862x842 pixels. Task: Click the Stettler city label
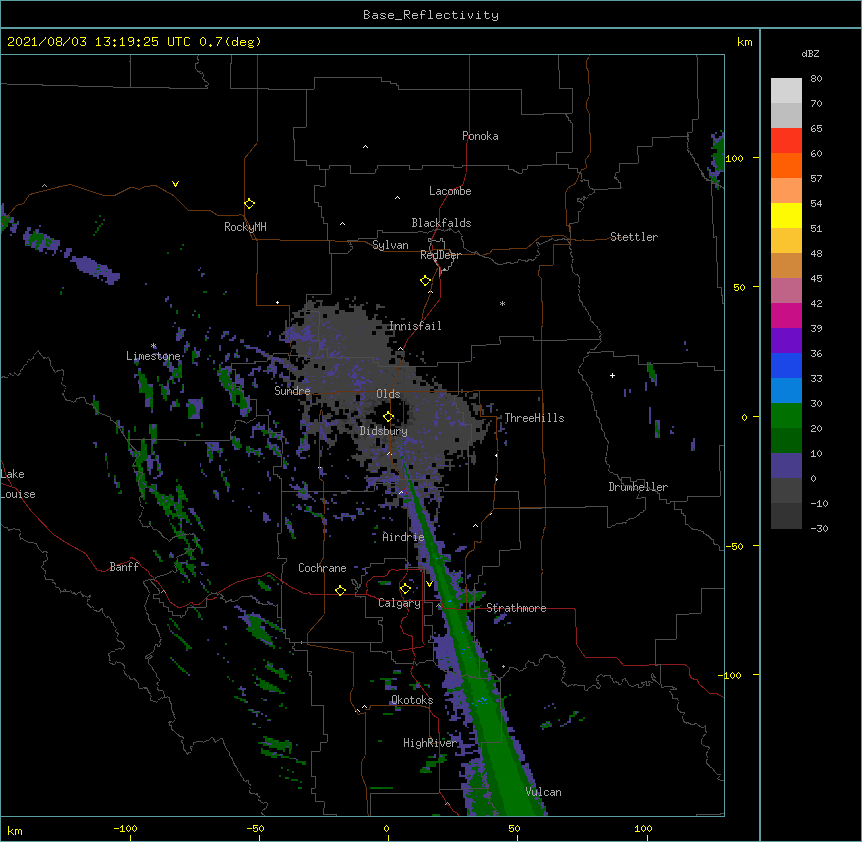pos(634,237)
